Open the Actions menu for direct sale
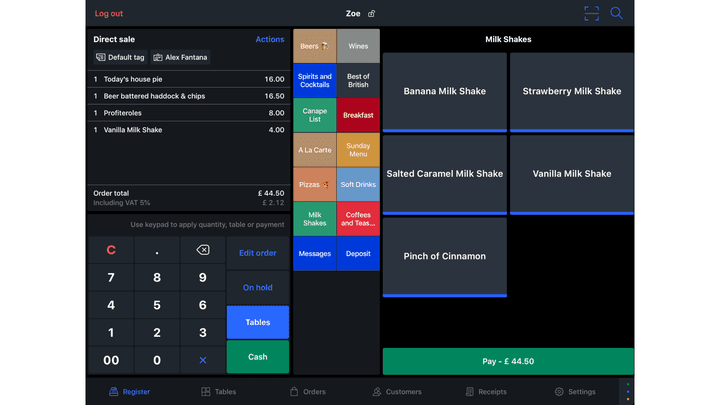Viewport: 720px width, 405px height. coord(270,40)
